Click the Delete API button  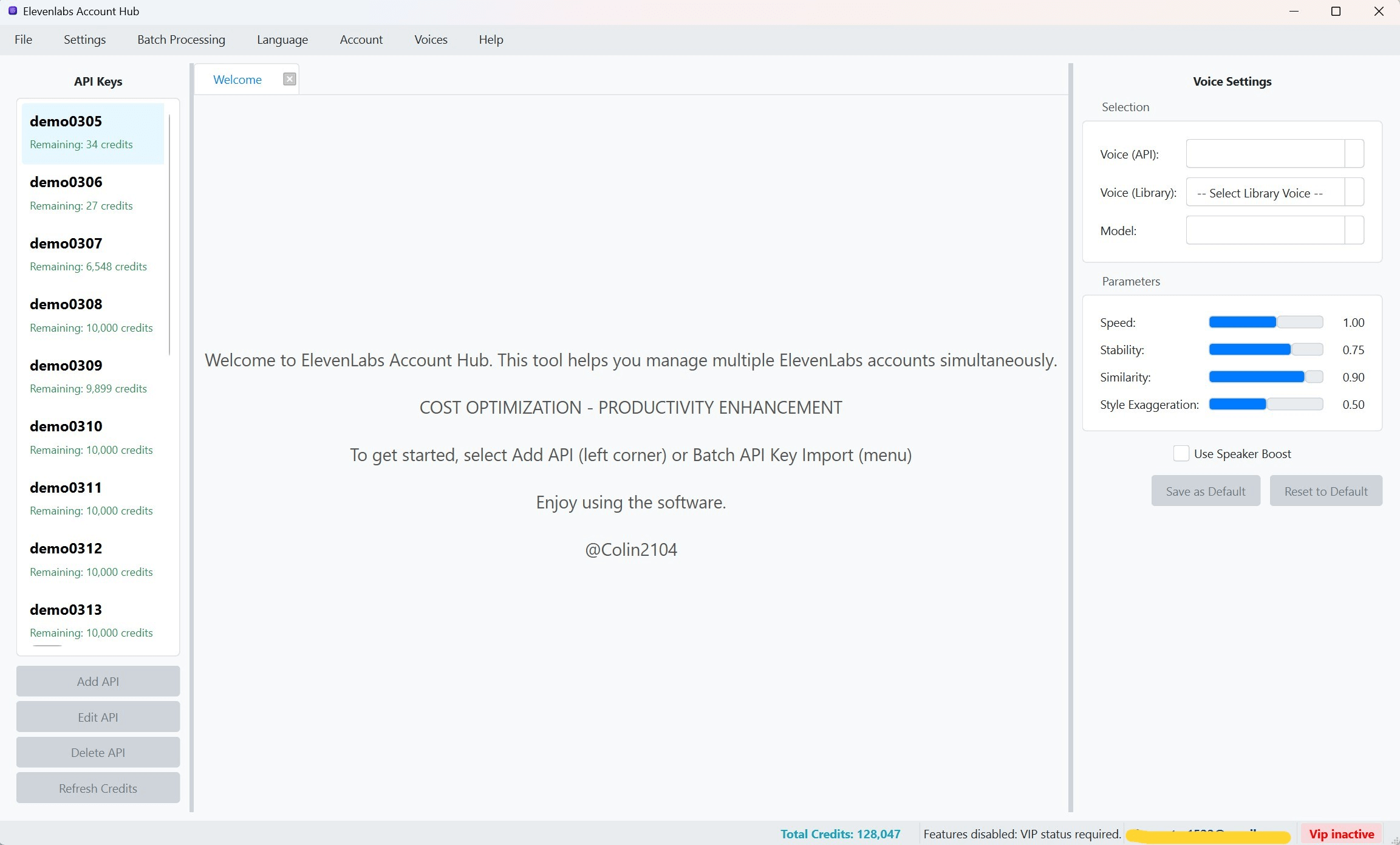(98, 752)
